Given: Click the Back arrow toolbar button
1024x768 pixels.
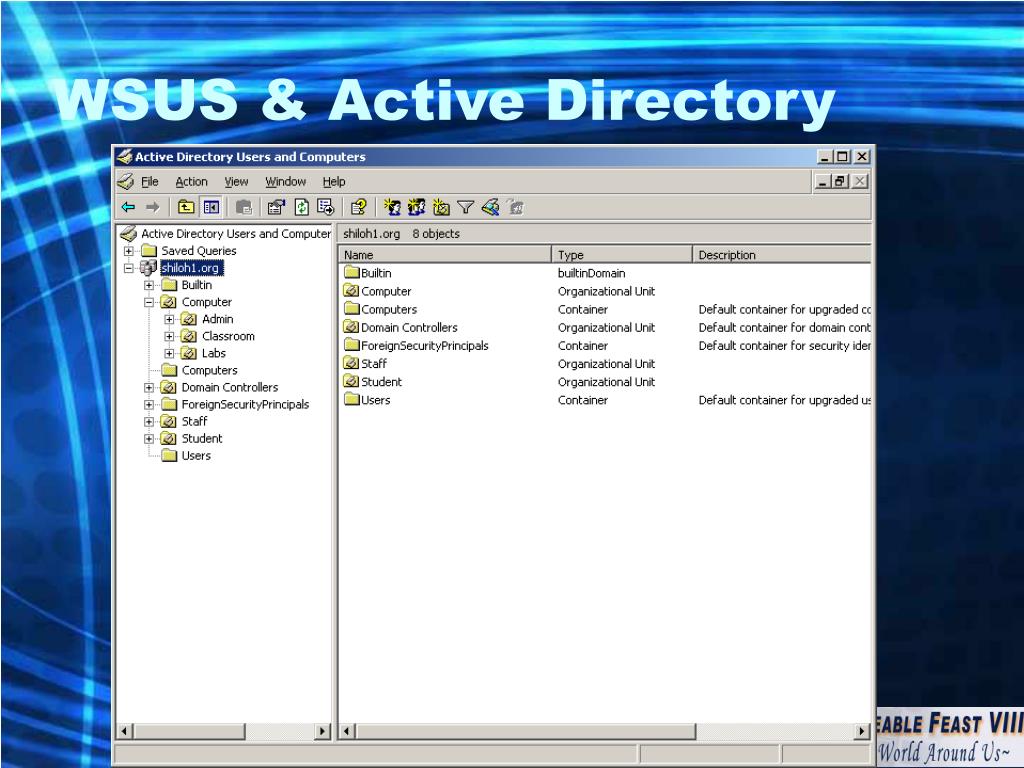Looking at the screenshot, I should 129,208.
